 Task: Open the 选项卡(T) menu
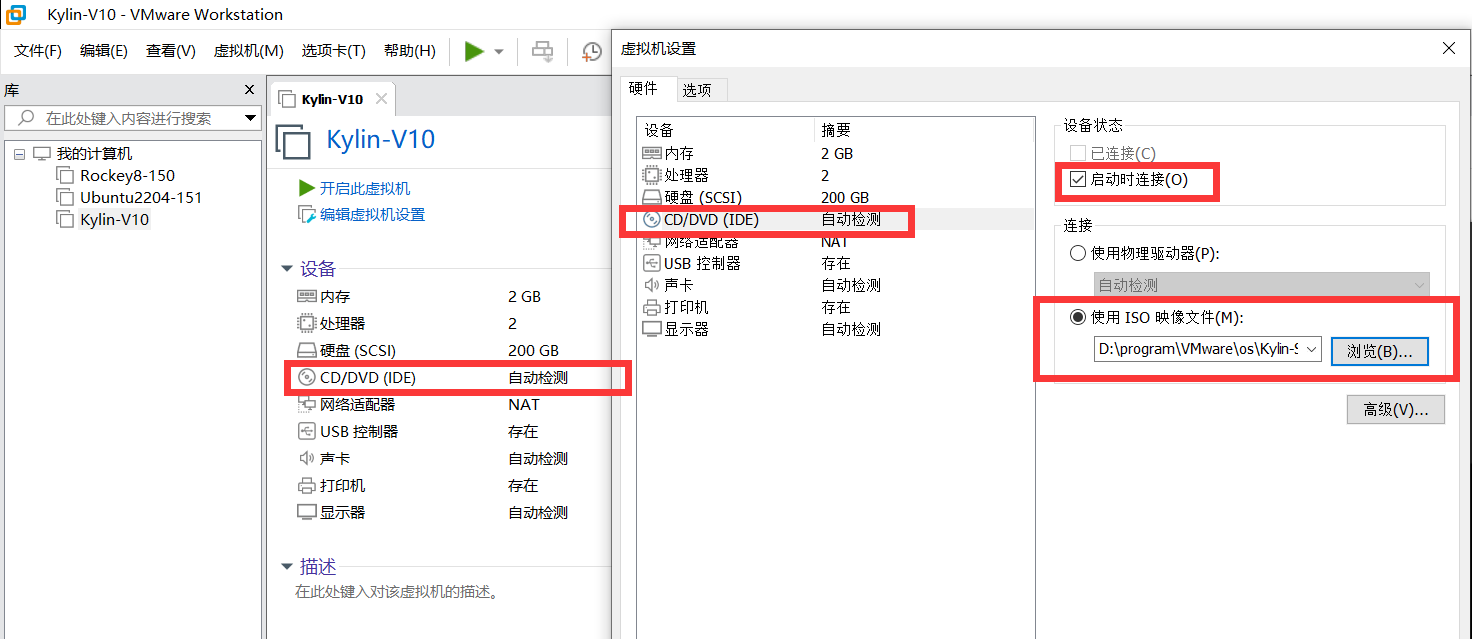click(334, 51)
